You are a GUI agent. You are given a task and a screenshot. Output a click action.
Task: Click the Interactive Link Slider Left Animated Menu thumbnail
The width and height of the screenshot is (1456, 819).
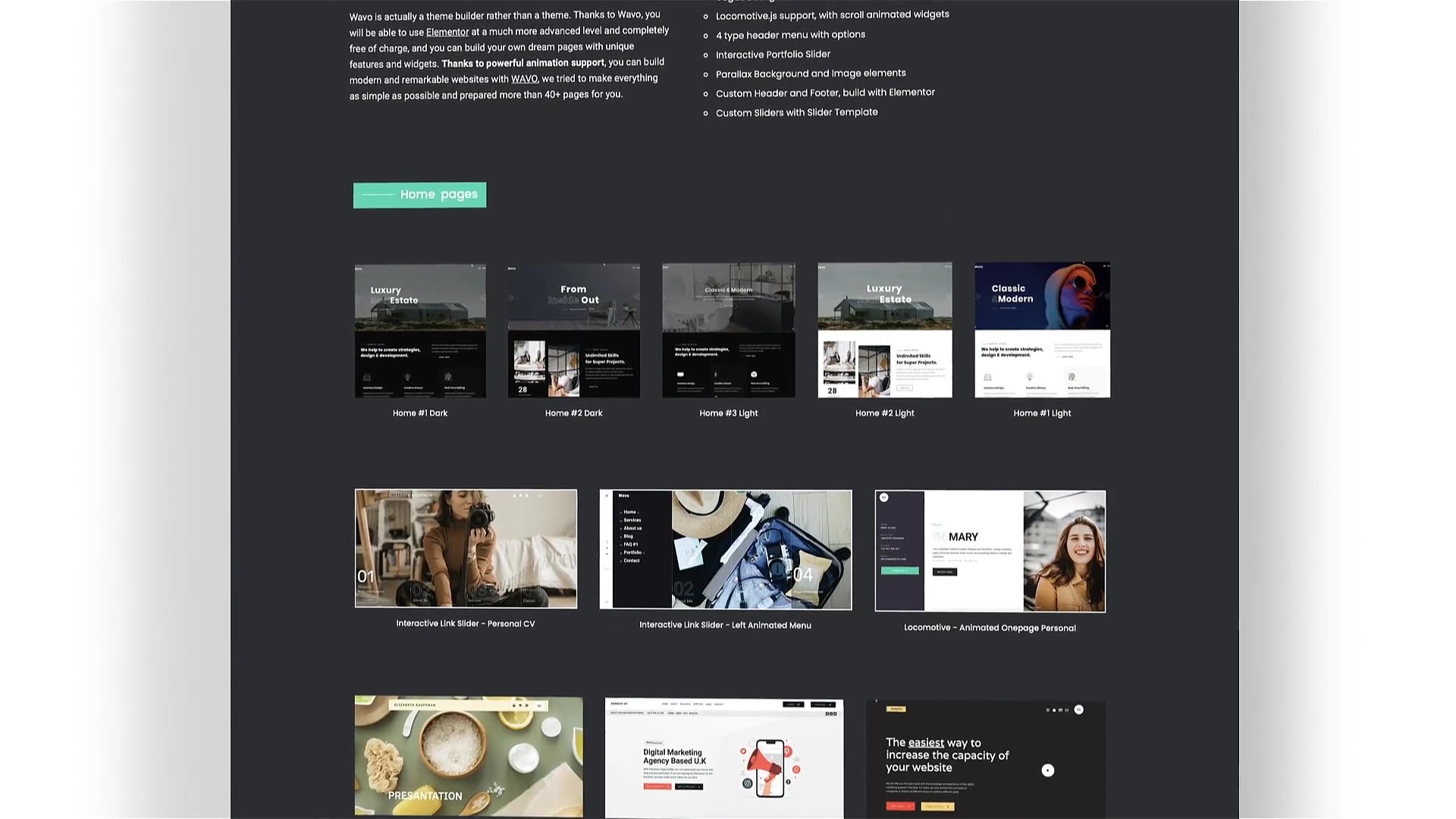coord(726,548)
